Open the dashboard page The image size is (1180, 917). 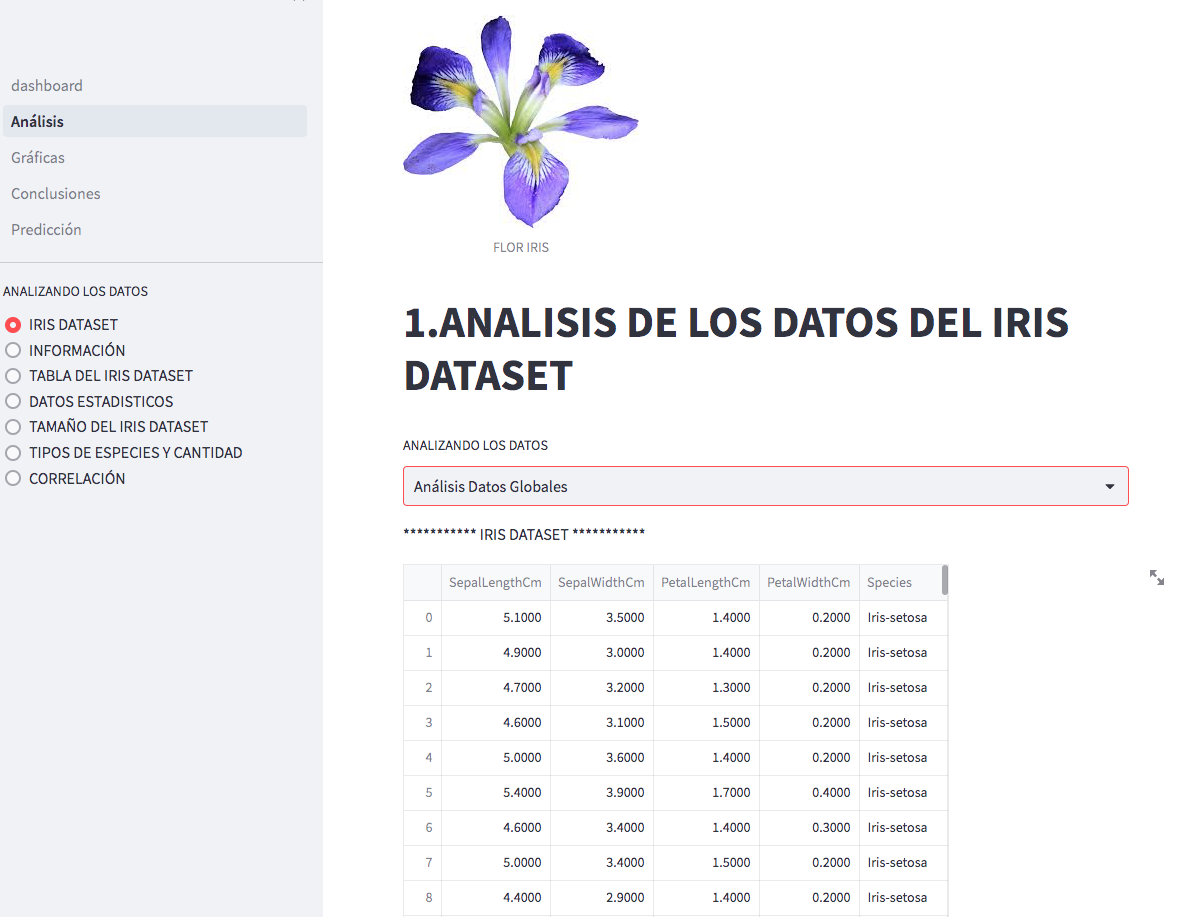[x=47, y=85]
